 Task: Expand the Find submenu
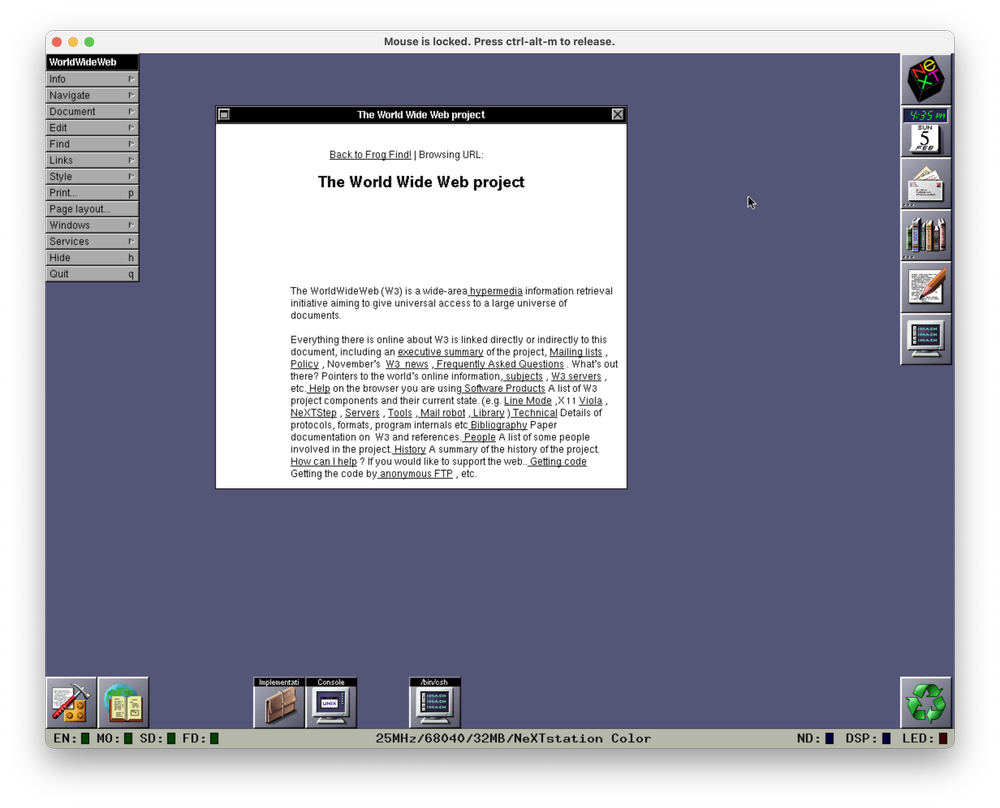click(x=92, y=144)
